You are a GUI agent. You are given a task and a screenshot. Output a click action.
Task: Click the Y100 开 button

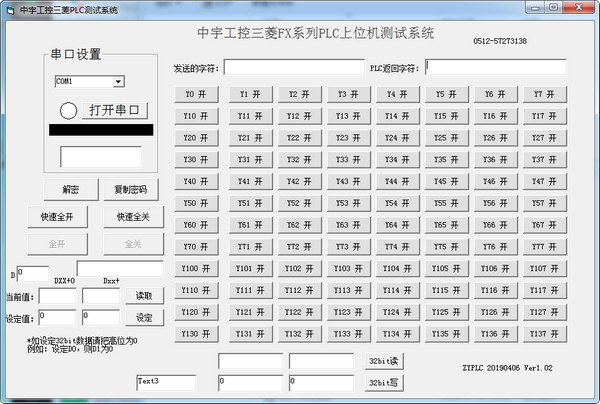point(196,269)
